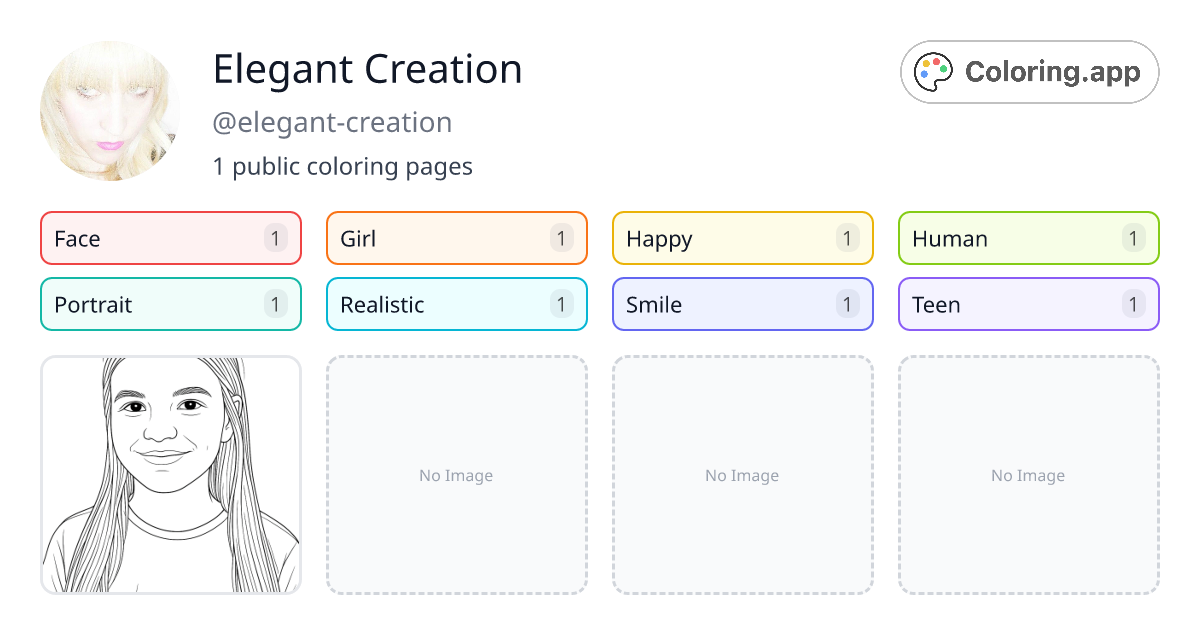Pick the Portrait tag
Screen dimensions: 1200x630
tap(171, 304)
